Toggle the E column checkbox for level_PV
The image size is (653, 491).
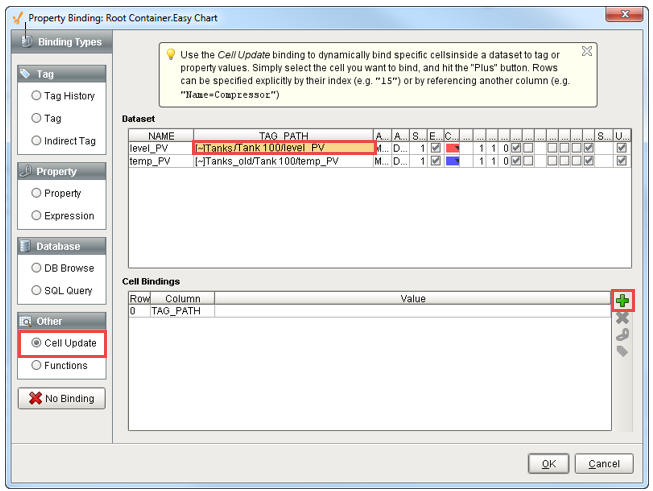coord(436,148)
